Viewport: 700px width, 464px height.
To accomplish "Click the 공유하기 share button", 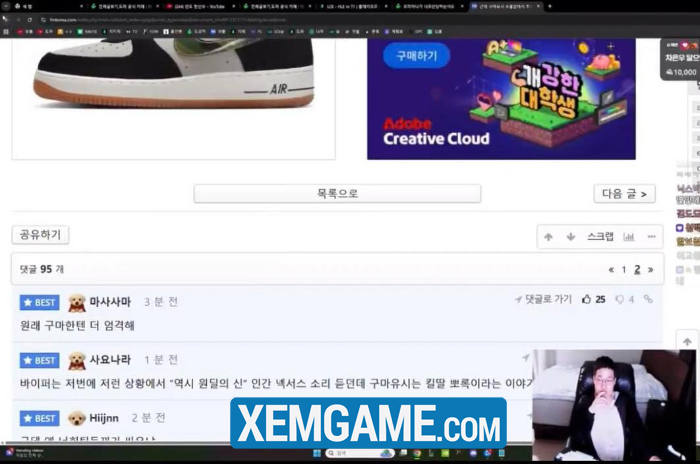I will tap(40, 235).
